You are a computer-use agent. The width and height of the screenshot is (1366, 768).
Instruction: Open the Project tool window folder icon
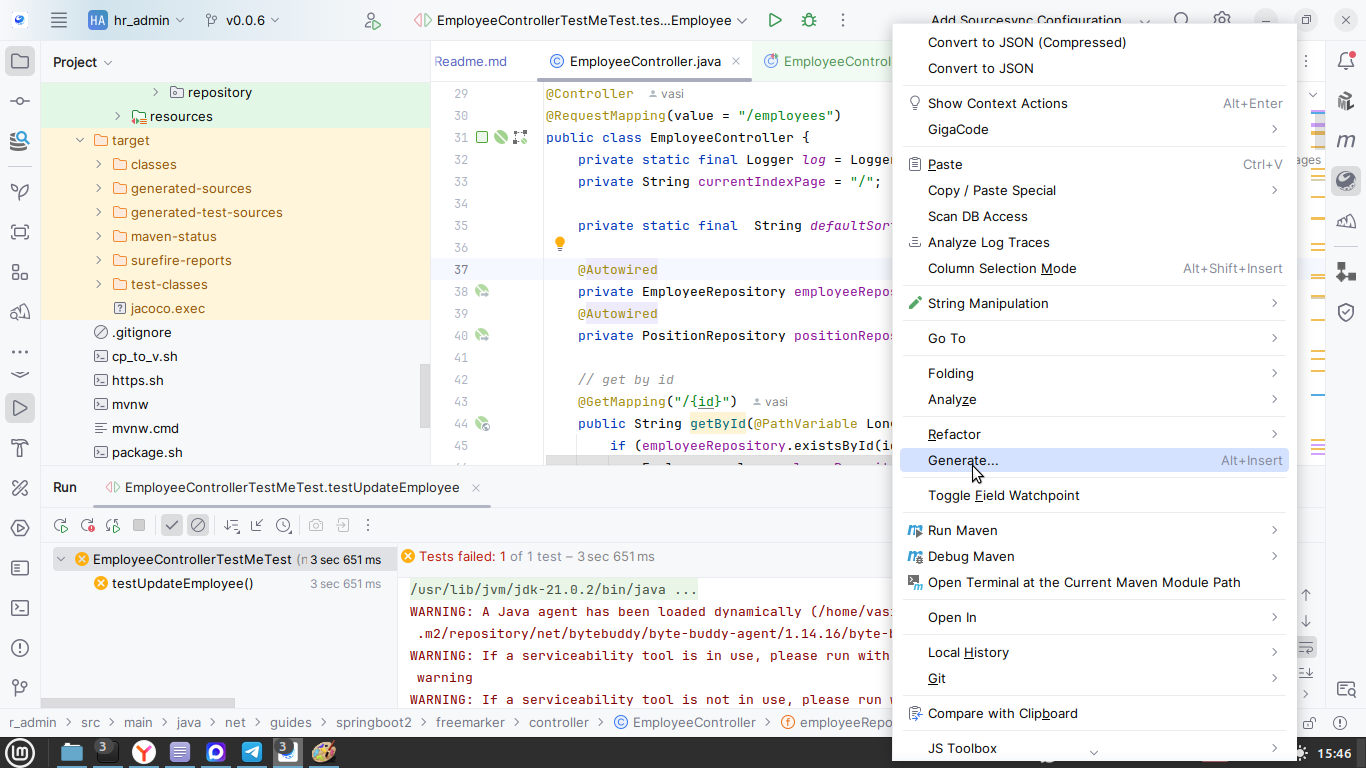point(19,62)
